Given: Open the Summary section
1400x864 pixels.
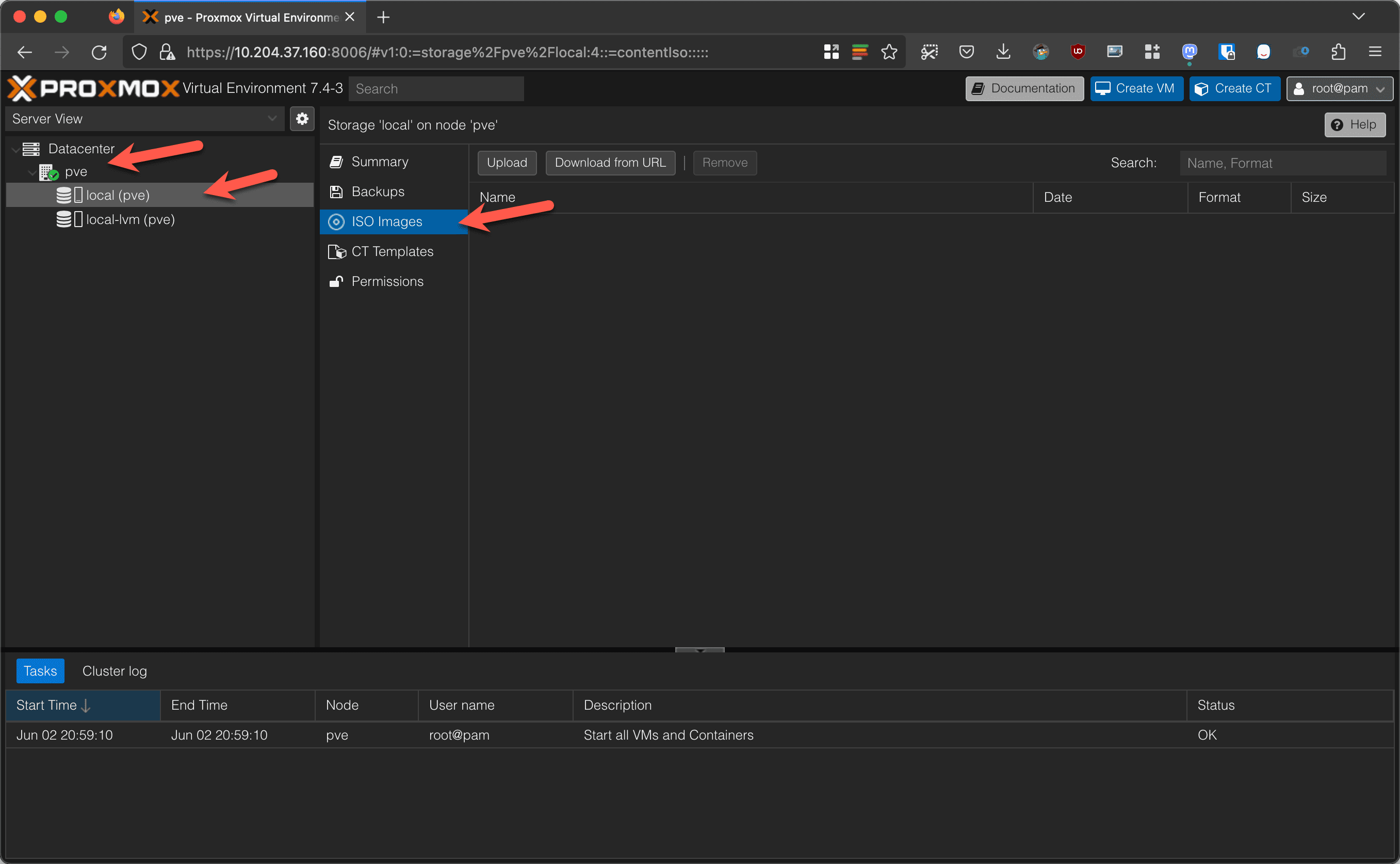Looking at the screenshot, I should pos(394,162).
